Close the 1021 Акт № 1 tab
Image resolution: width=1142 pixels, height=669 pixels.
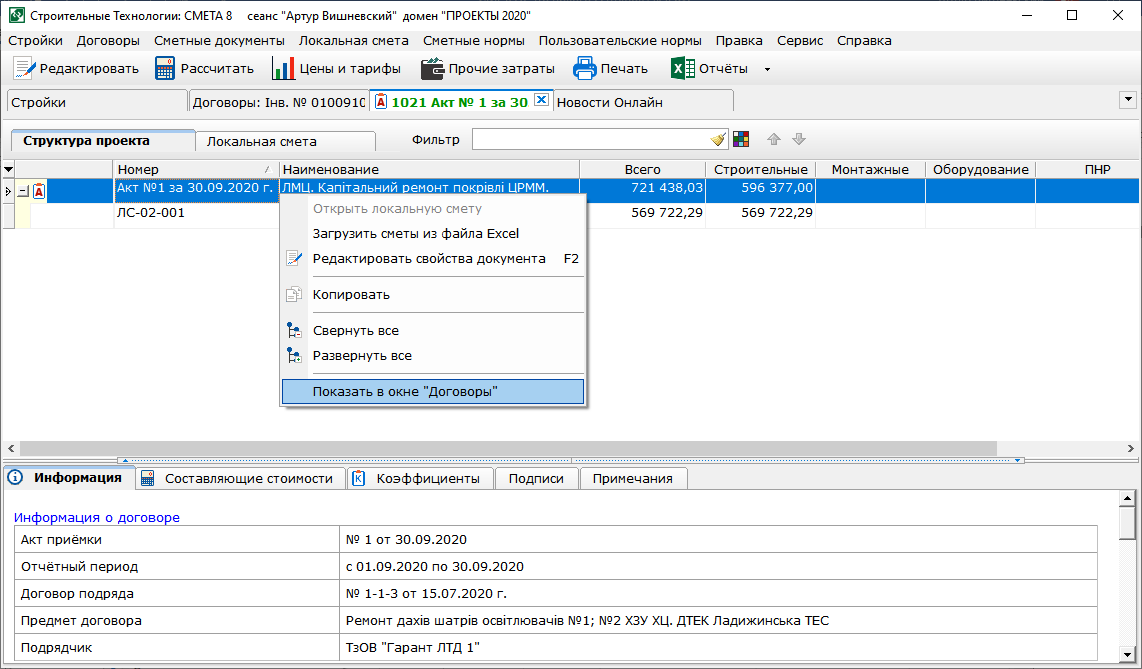pos(541,100)
